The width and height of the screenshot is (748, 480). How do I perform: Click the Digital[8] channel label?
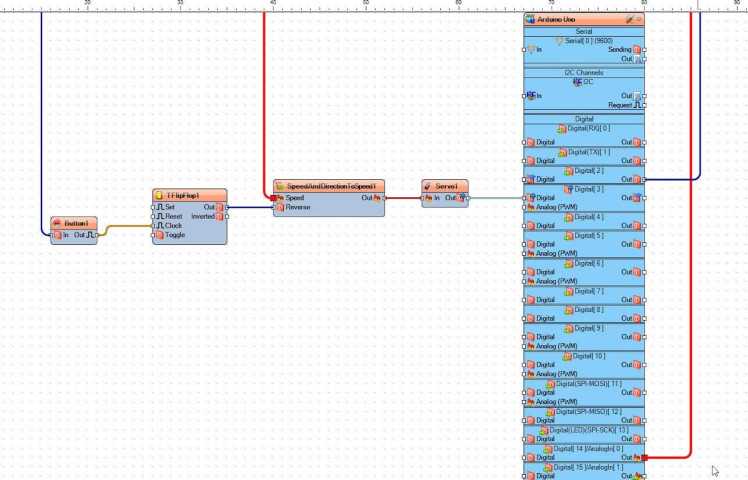589,310
